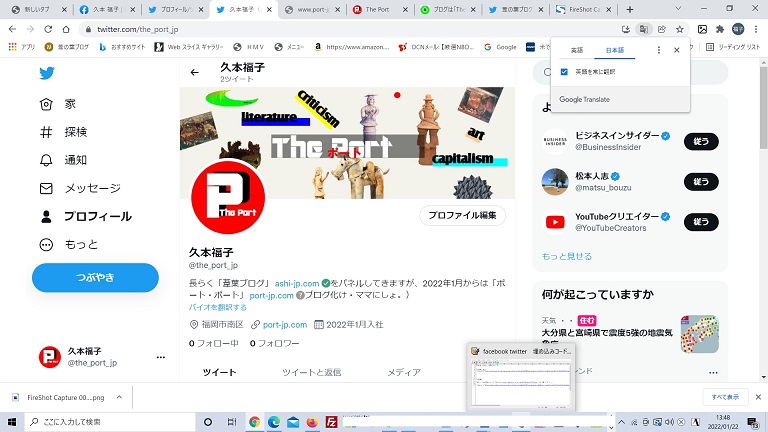Screen dimensions: 768x432
Task: Click the browser home icon
Action: [x=66, y=29]
